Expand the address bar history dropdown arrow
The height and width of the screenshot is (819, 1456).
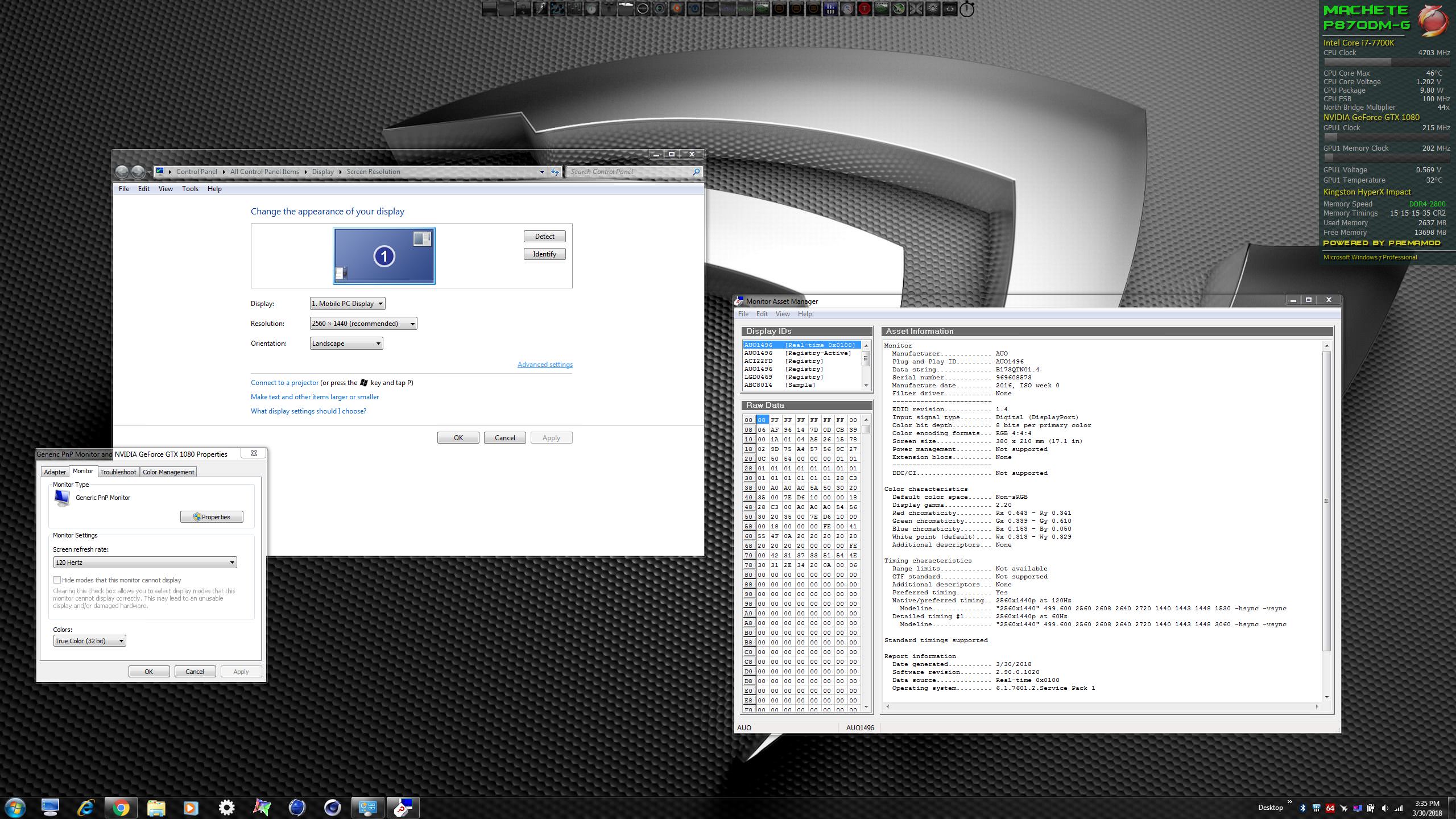point(542,172)
